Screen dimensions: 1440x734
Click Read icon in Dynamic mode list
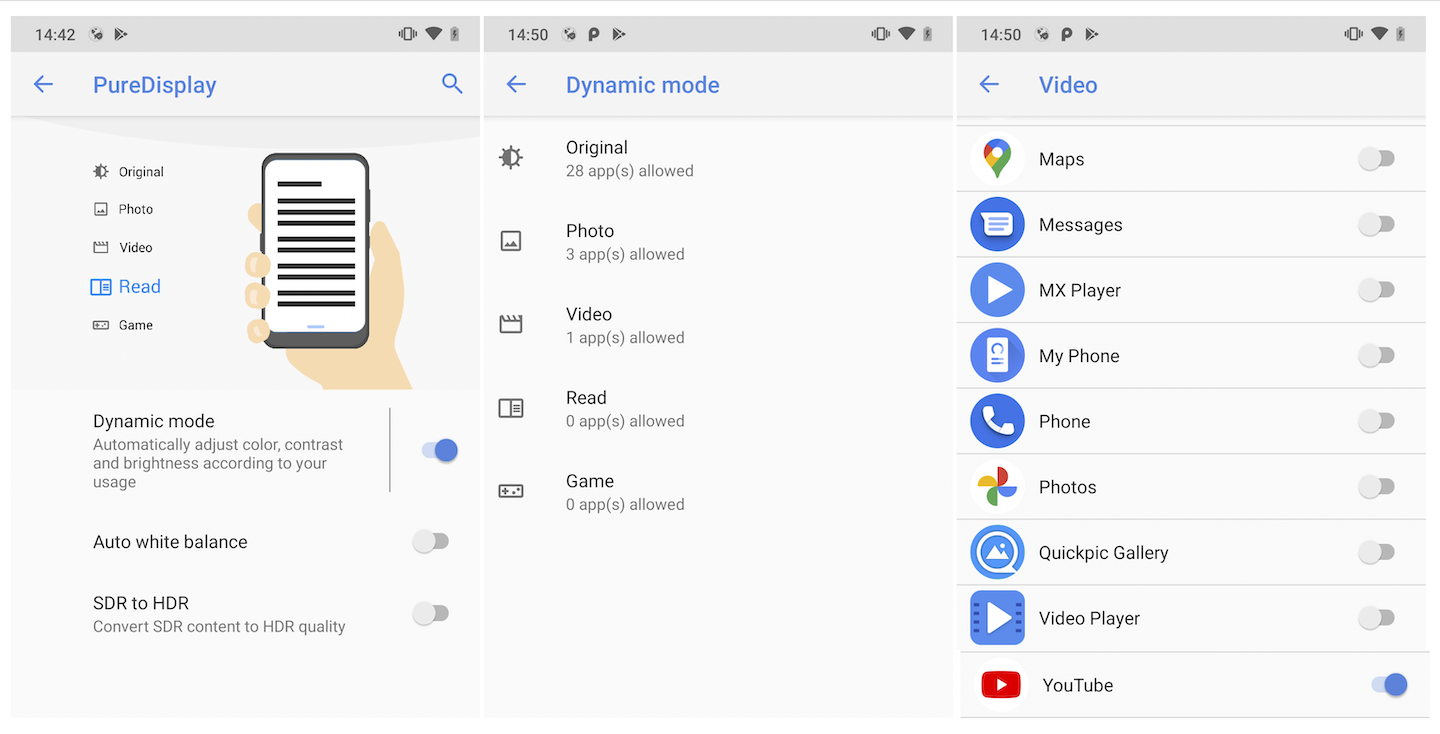(511, 408)
